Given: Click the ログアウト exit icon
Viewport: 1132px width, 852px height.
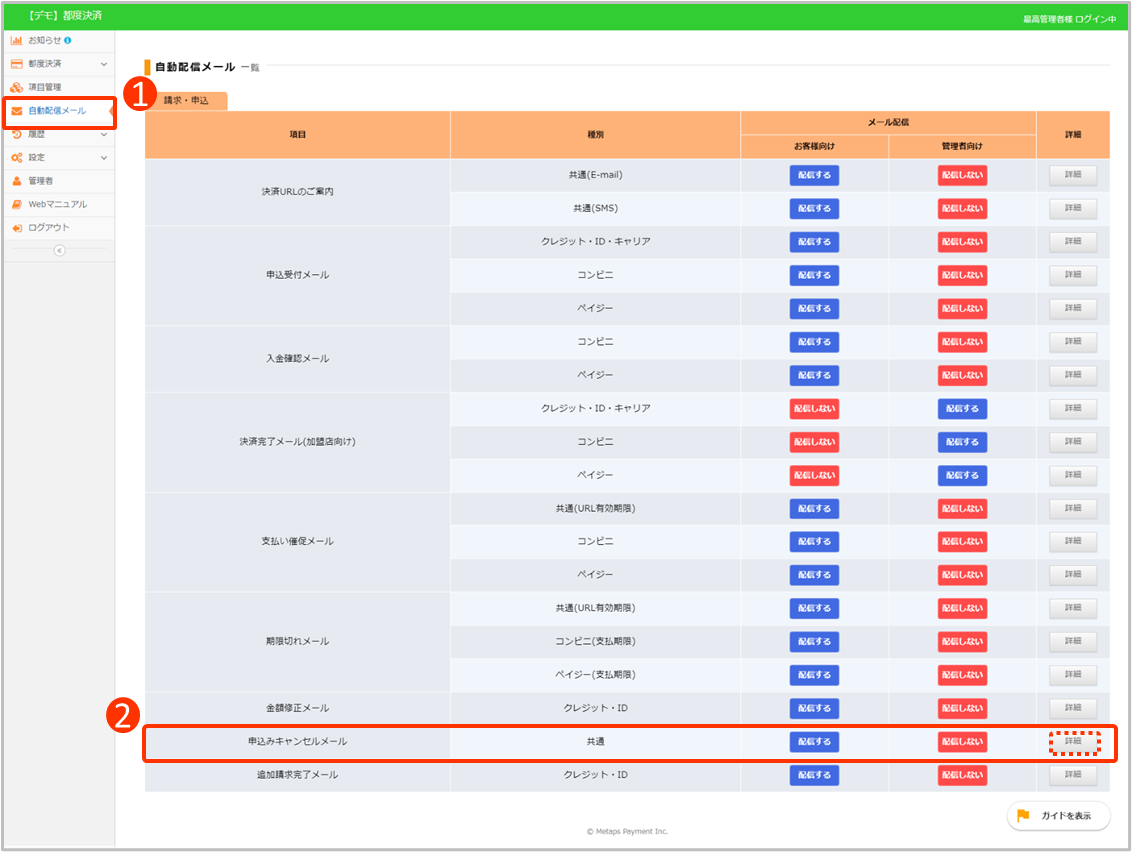Looking at the screenshot, I should click(x=17, y=228).
